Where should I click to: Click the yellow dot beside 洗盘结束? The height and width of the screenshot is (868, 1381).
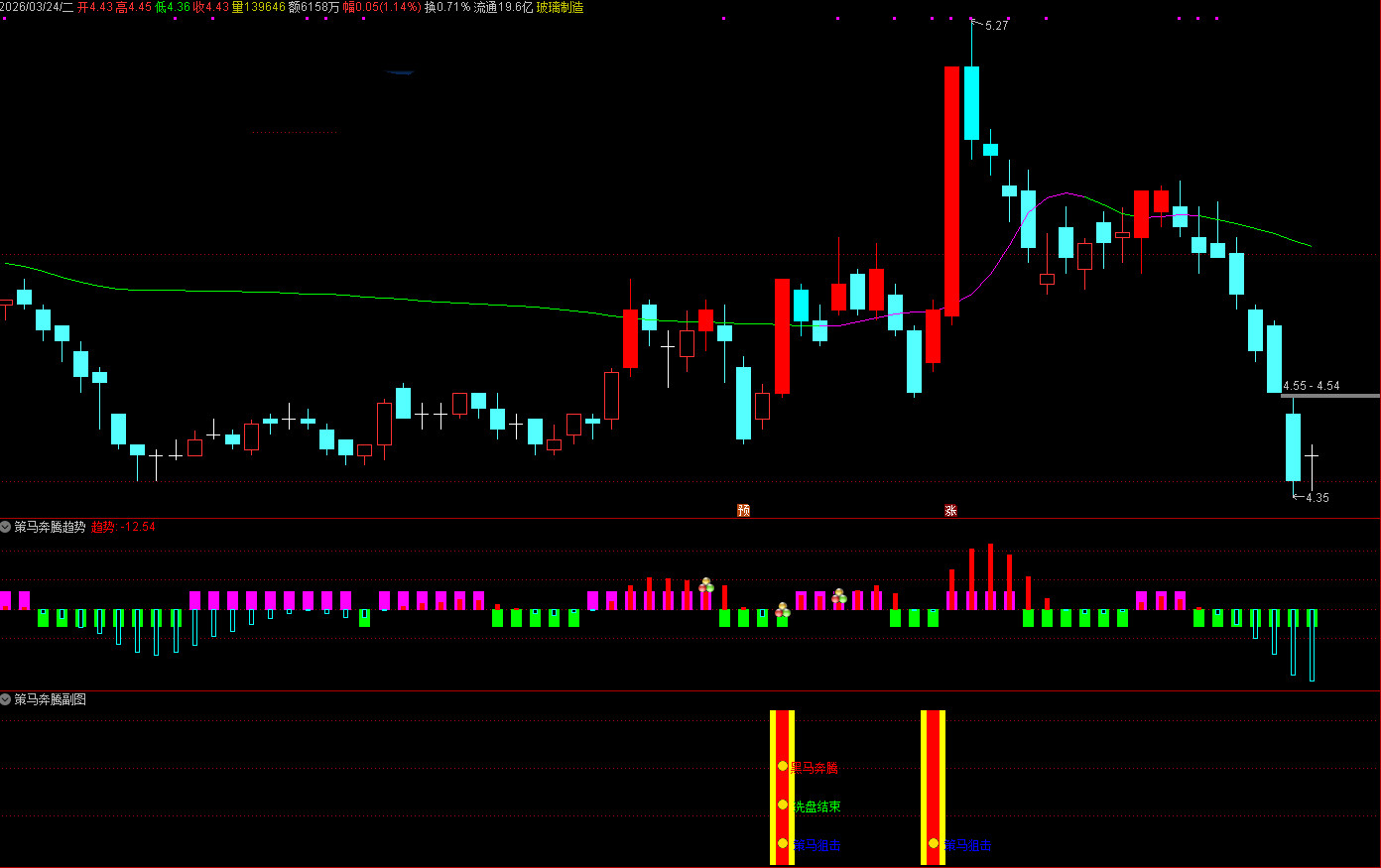pos(783,805)
